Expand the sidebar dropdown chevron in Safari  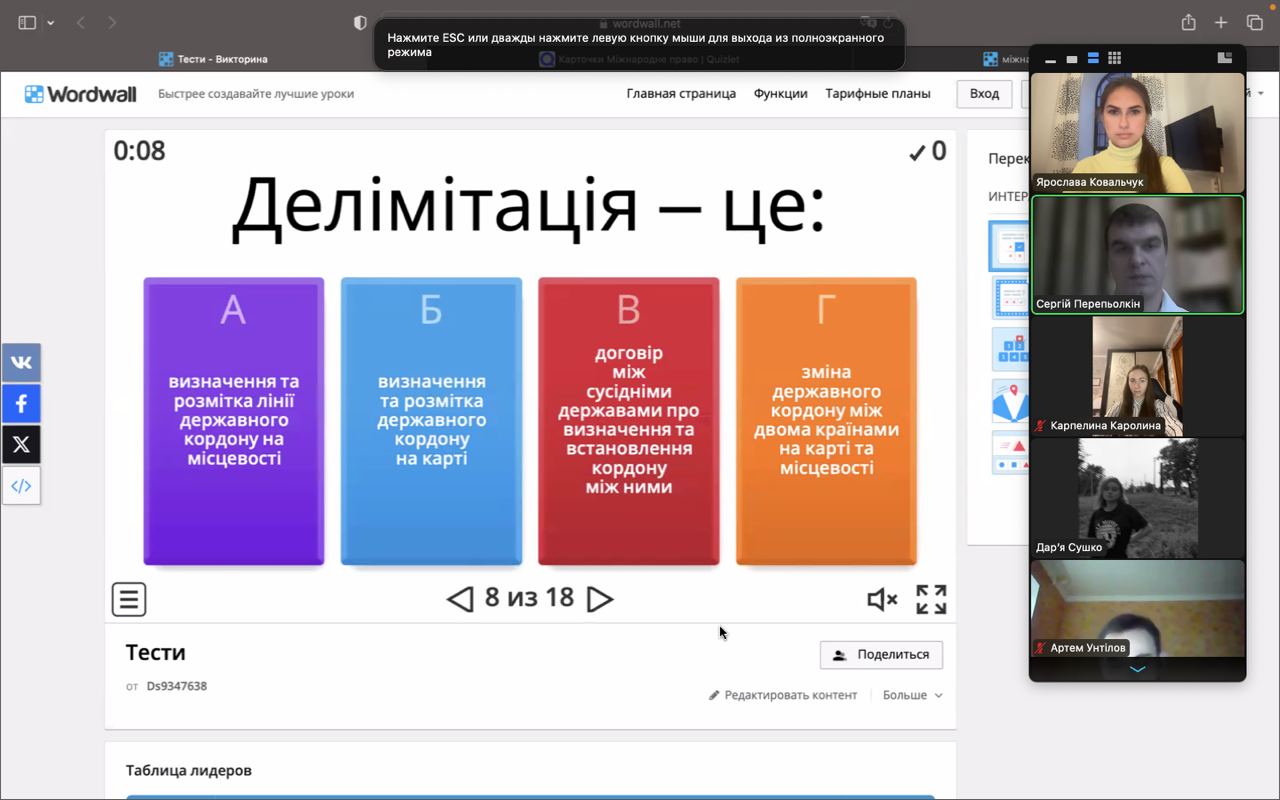(51, 23)
